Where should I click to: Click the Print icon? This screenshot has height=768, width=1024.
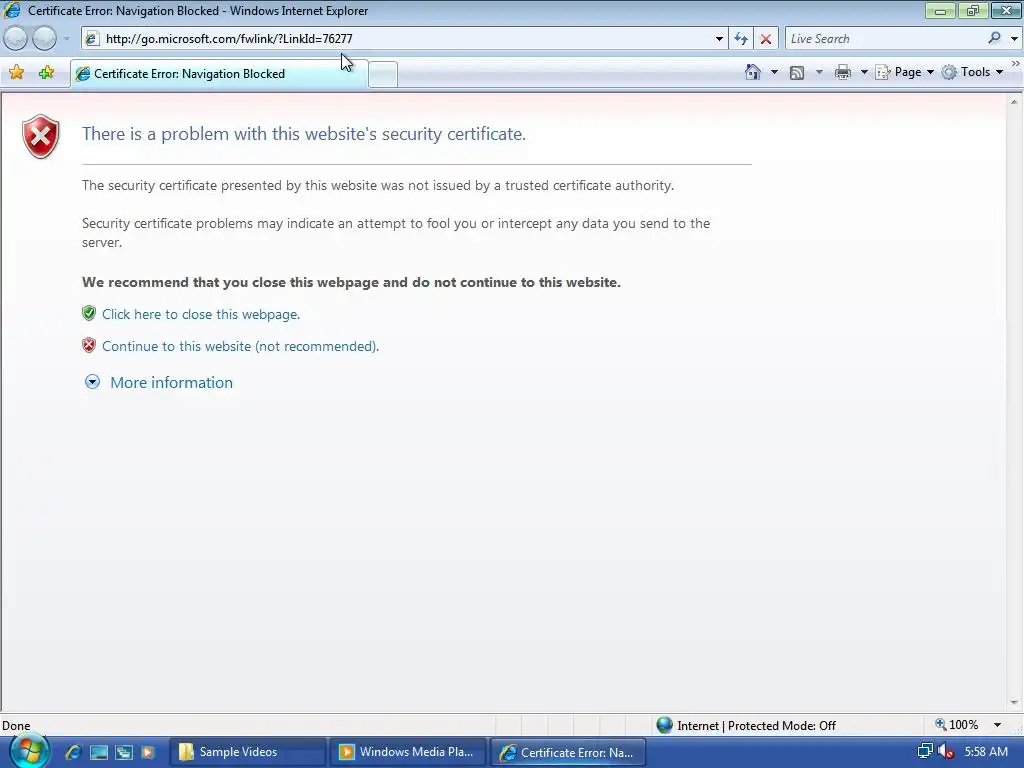[842, 72]
